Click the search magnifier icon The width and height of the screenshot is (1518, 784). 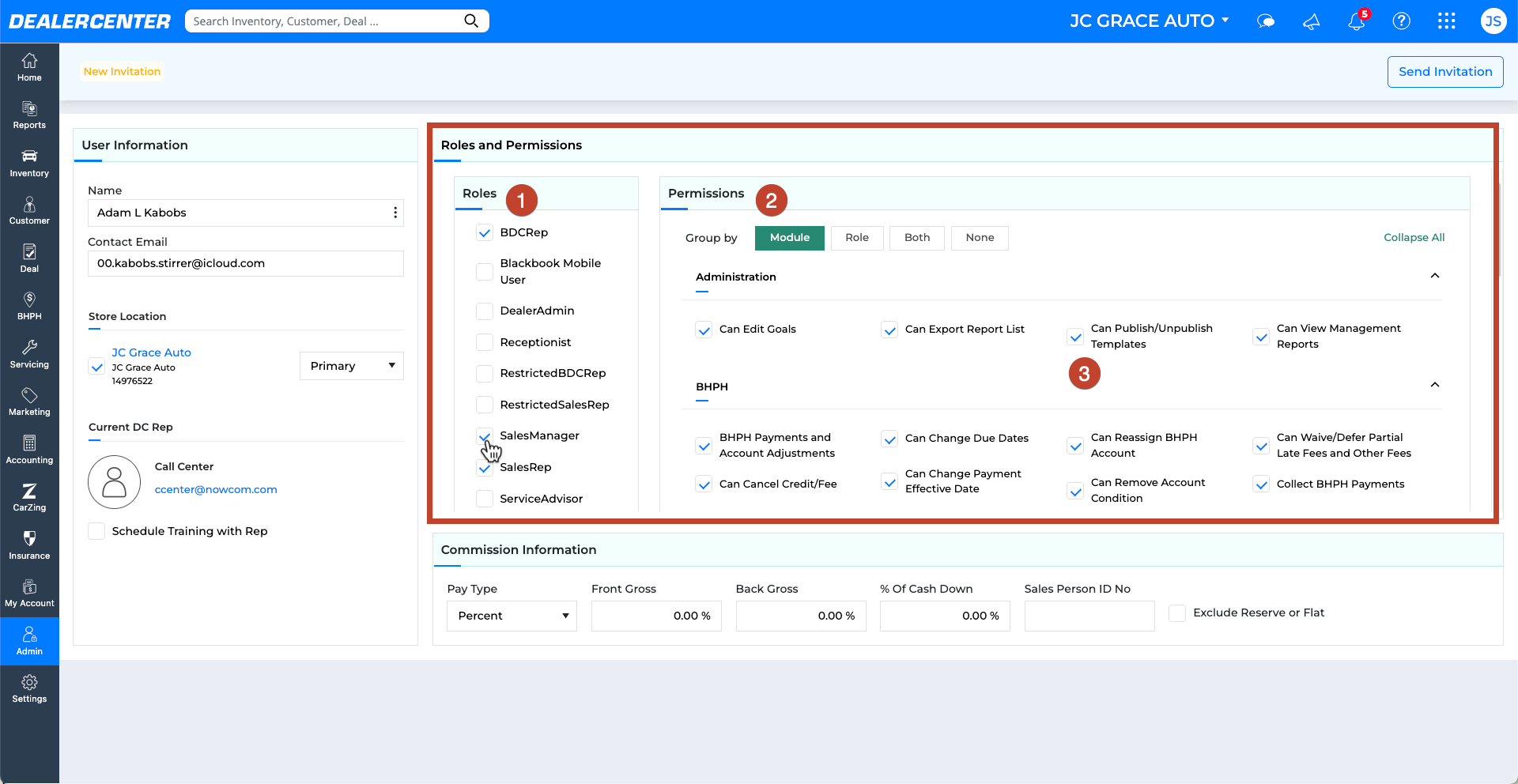(471, 21)
